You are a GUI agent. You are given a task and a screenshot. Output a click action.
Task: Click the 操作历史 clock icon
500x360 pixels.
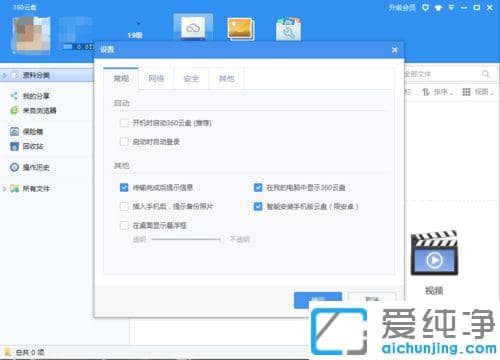(14, 167)
